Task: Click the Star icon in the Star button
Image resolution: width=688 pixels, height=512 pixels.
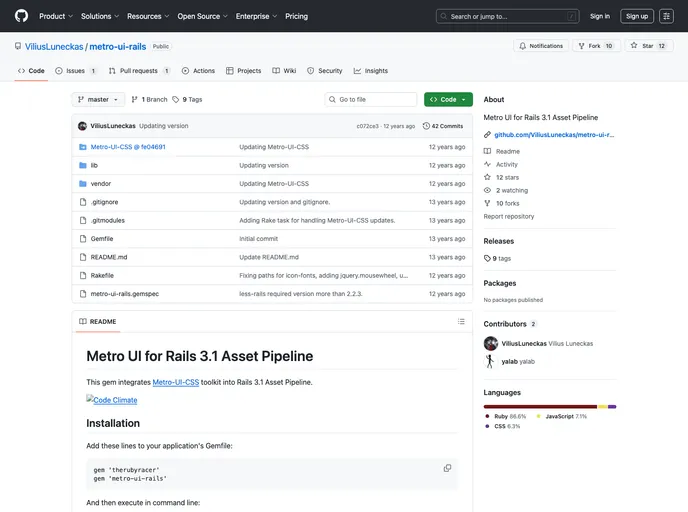Action: [x=634, y=45]
